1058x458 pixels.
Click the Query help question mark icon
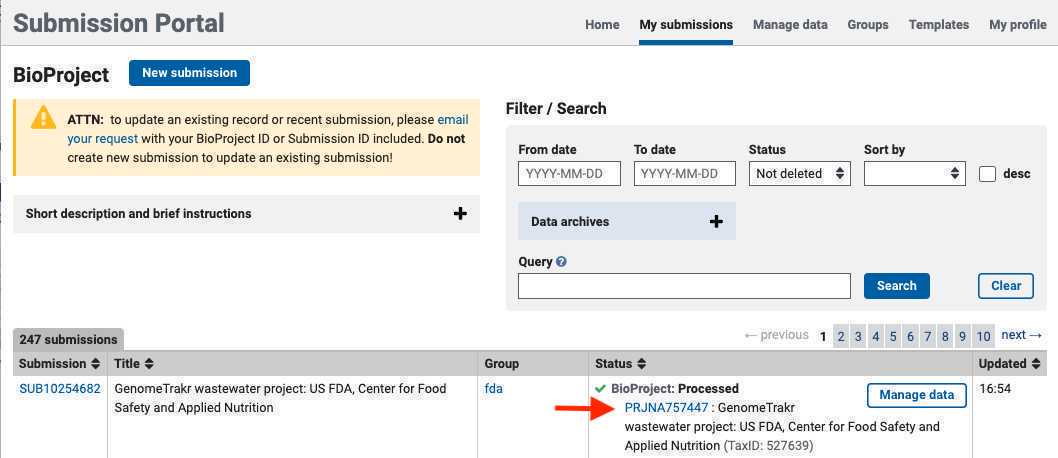click(561, 262)
